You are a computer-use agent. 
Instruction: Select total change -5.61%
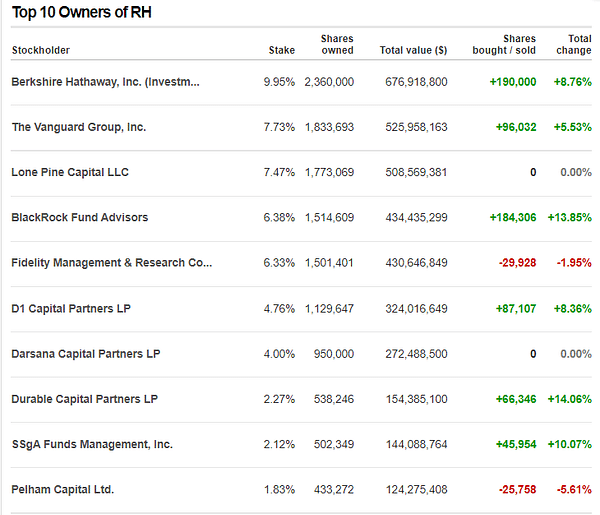(574, 489)
